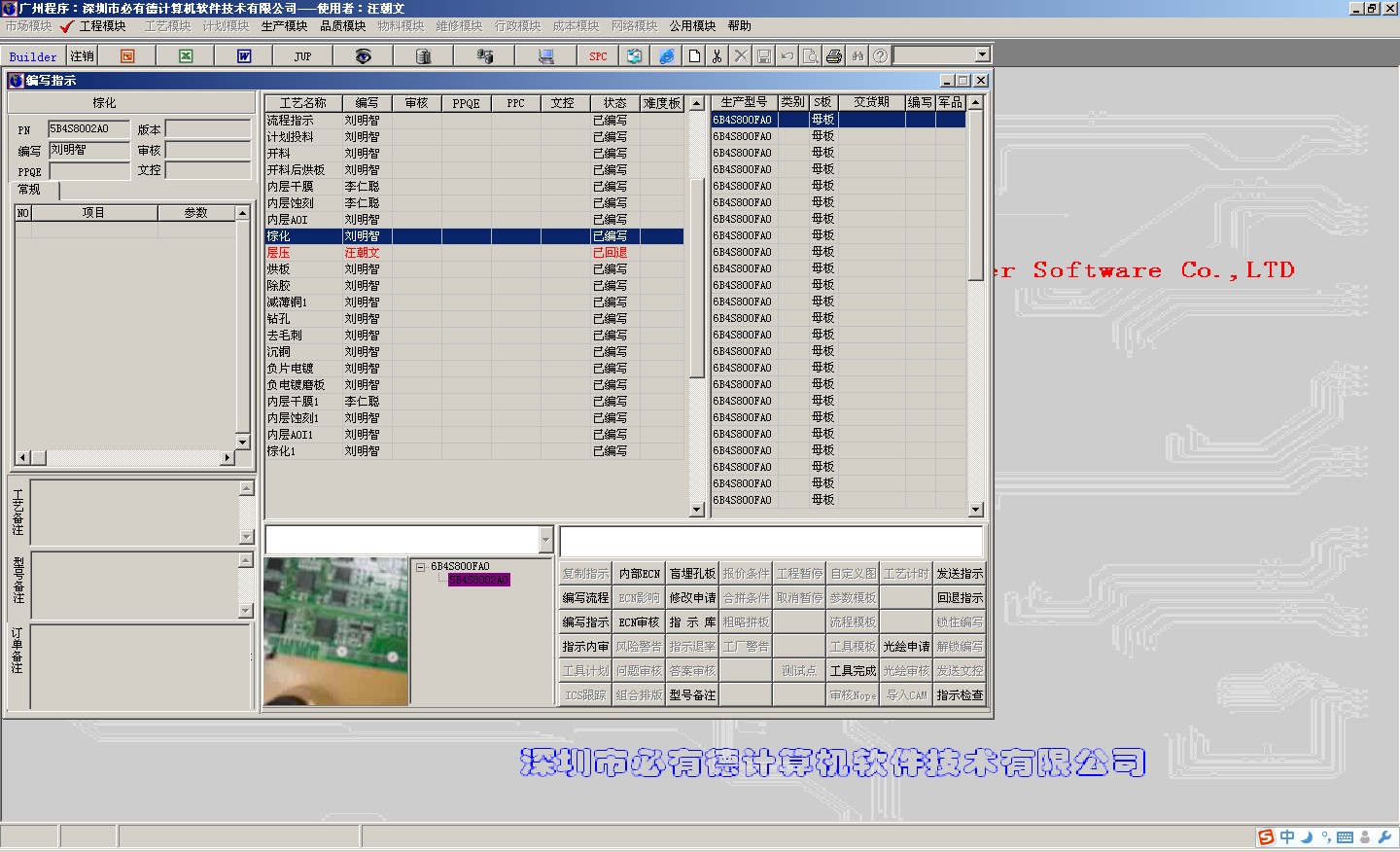Image resolution: width=1400 pixels, height=852 pixels.
Task: Open the 生产模块 menu
Action: click(x=284, y=26)
